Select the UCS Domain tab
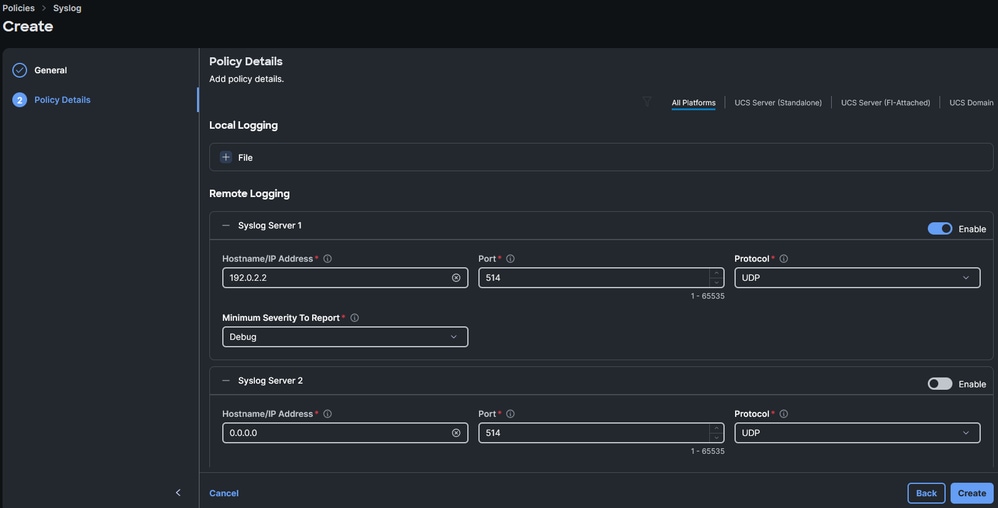The height and width of the screenshot is (508, 998). pos(971,102)
